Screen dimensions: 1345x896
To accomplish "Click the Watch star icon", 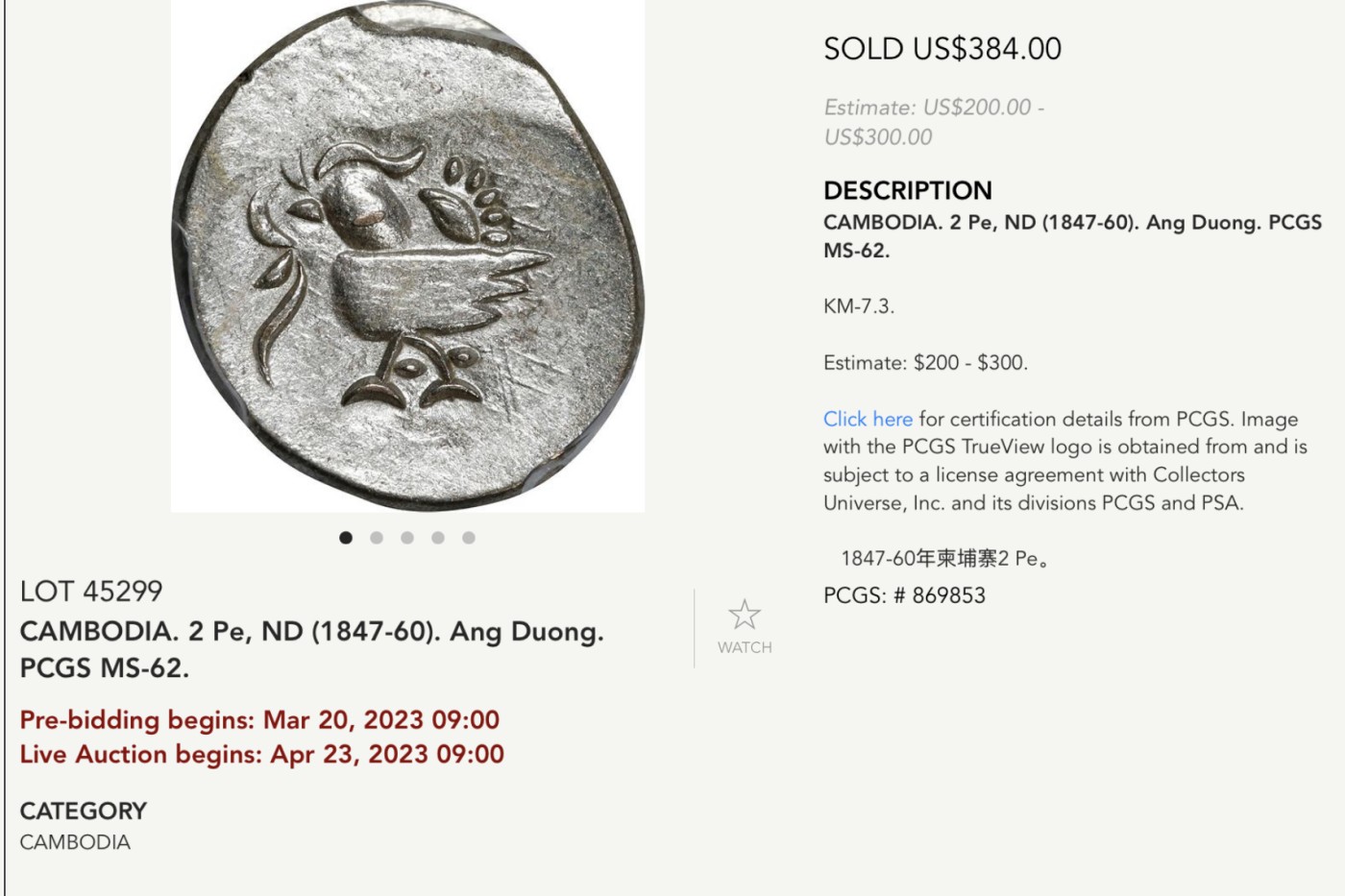I will (745, 615).
